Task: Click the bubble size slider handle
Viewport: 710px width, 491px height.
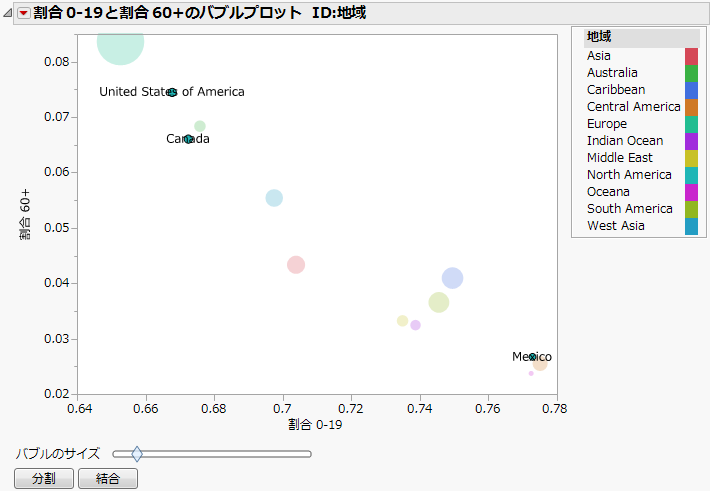Action: tap(137, 454)
